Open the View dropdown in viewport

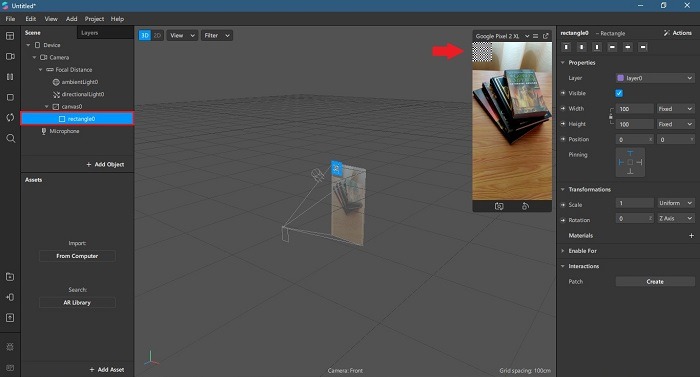[x=182, y=35]
